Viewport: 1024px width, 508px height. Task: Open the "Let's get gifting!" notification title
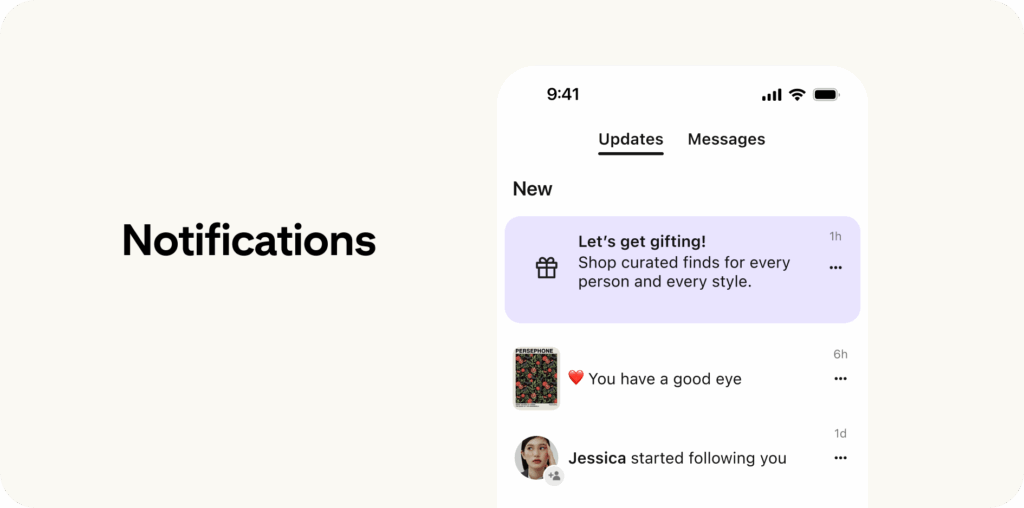click(642, 241)
